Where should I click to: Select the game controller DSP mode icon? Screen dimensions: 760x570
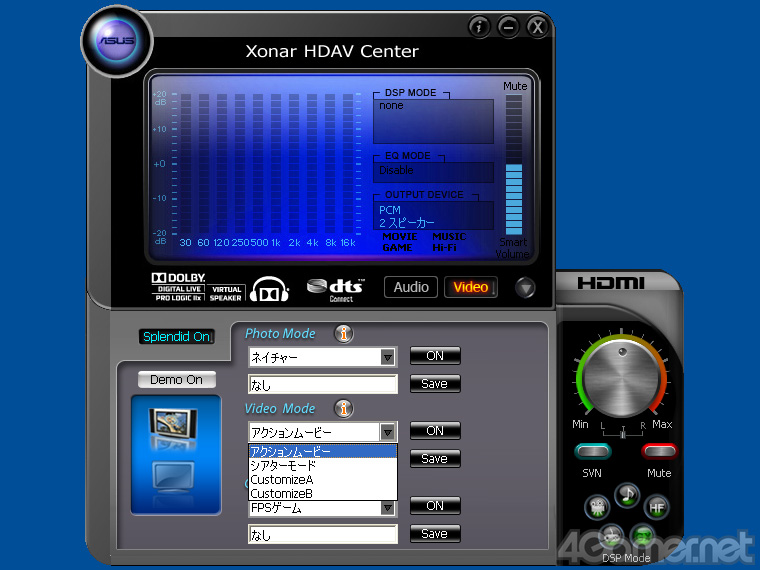612,537
